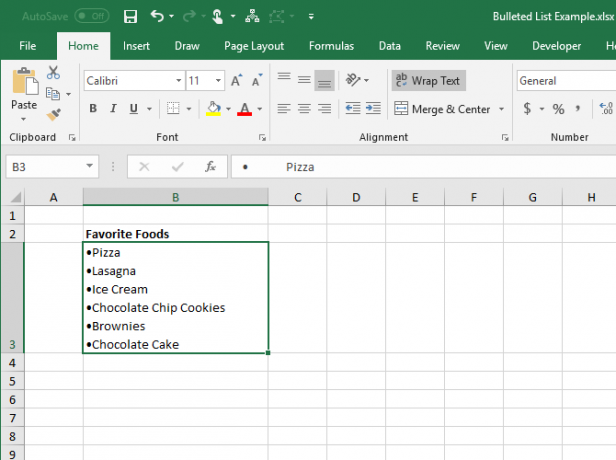
Task: Switch to the Review tab
Action: tap(442, 46)
